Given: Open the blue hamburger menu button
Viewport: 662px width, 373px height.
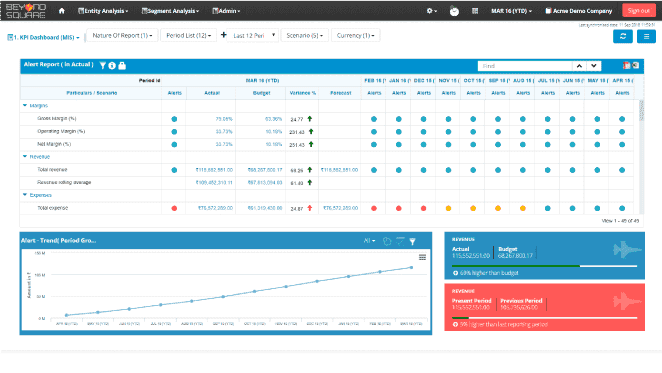Looking at the screenshot, I should point(646,36).
